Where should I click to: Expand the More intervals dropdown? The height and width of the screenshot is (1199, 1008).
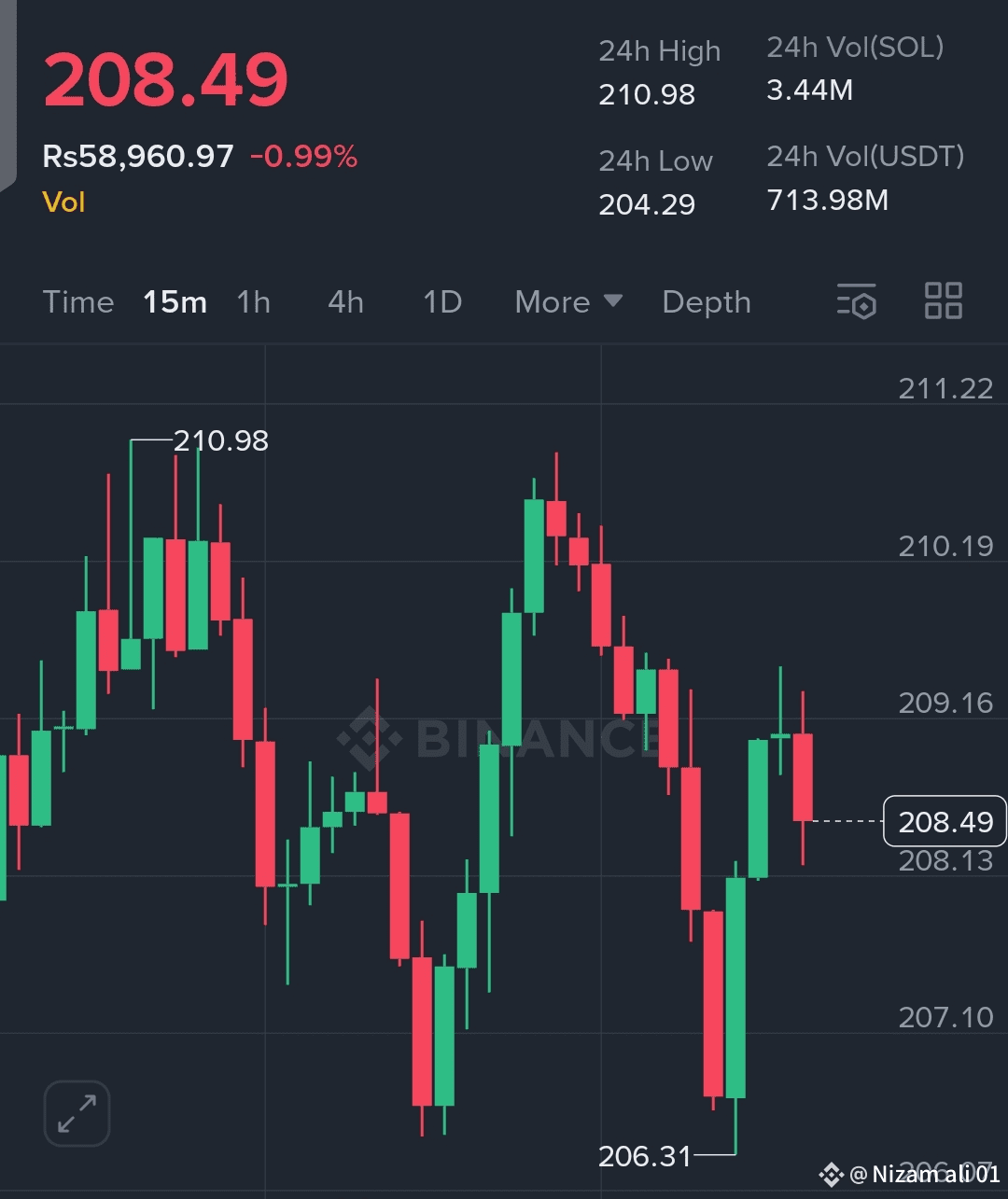(568, 302)
